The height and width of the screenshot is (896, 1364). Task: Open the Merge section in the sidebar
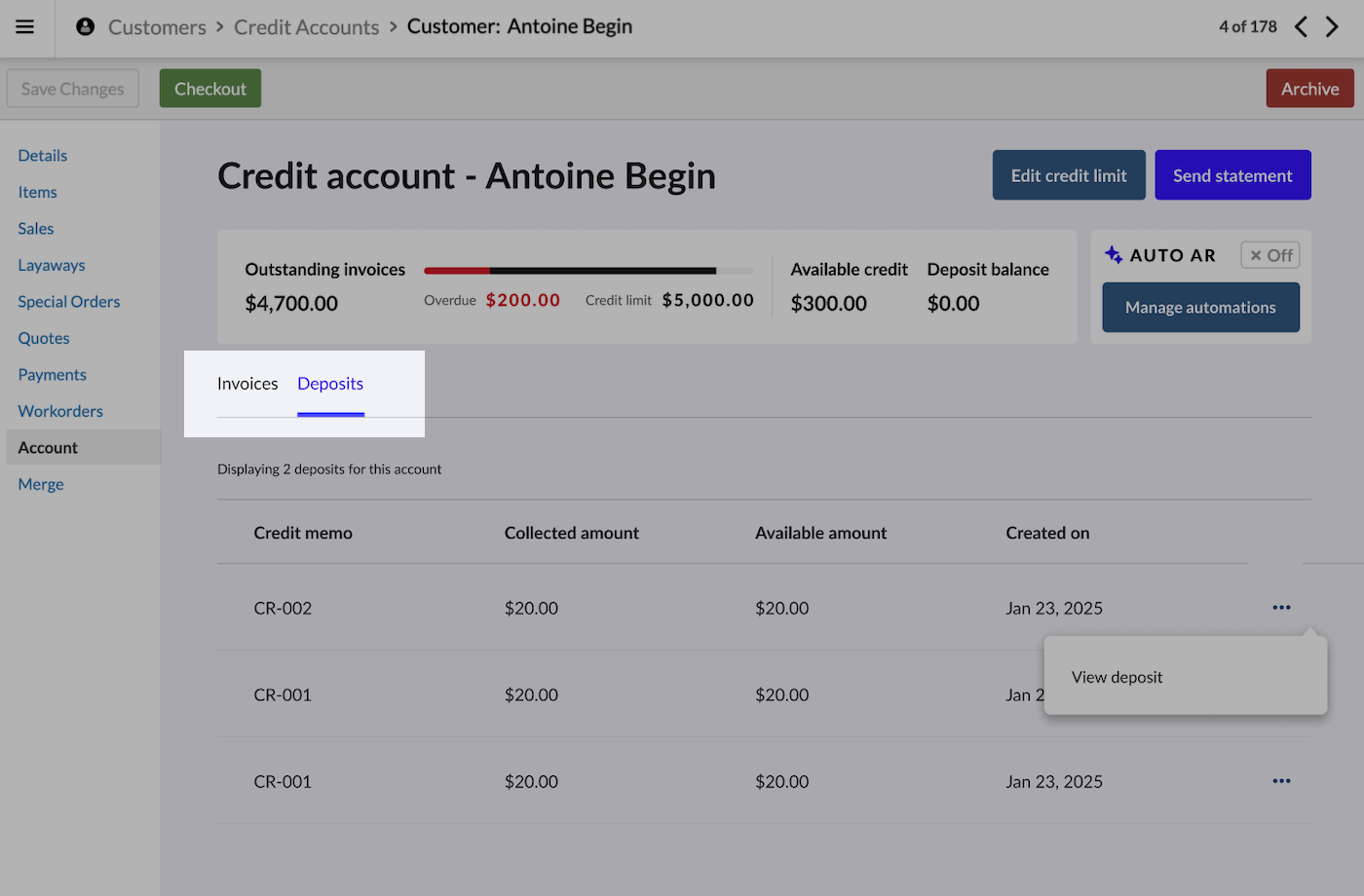[x=40, y=483]
